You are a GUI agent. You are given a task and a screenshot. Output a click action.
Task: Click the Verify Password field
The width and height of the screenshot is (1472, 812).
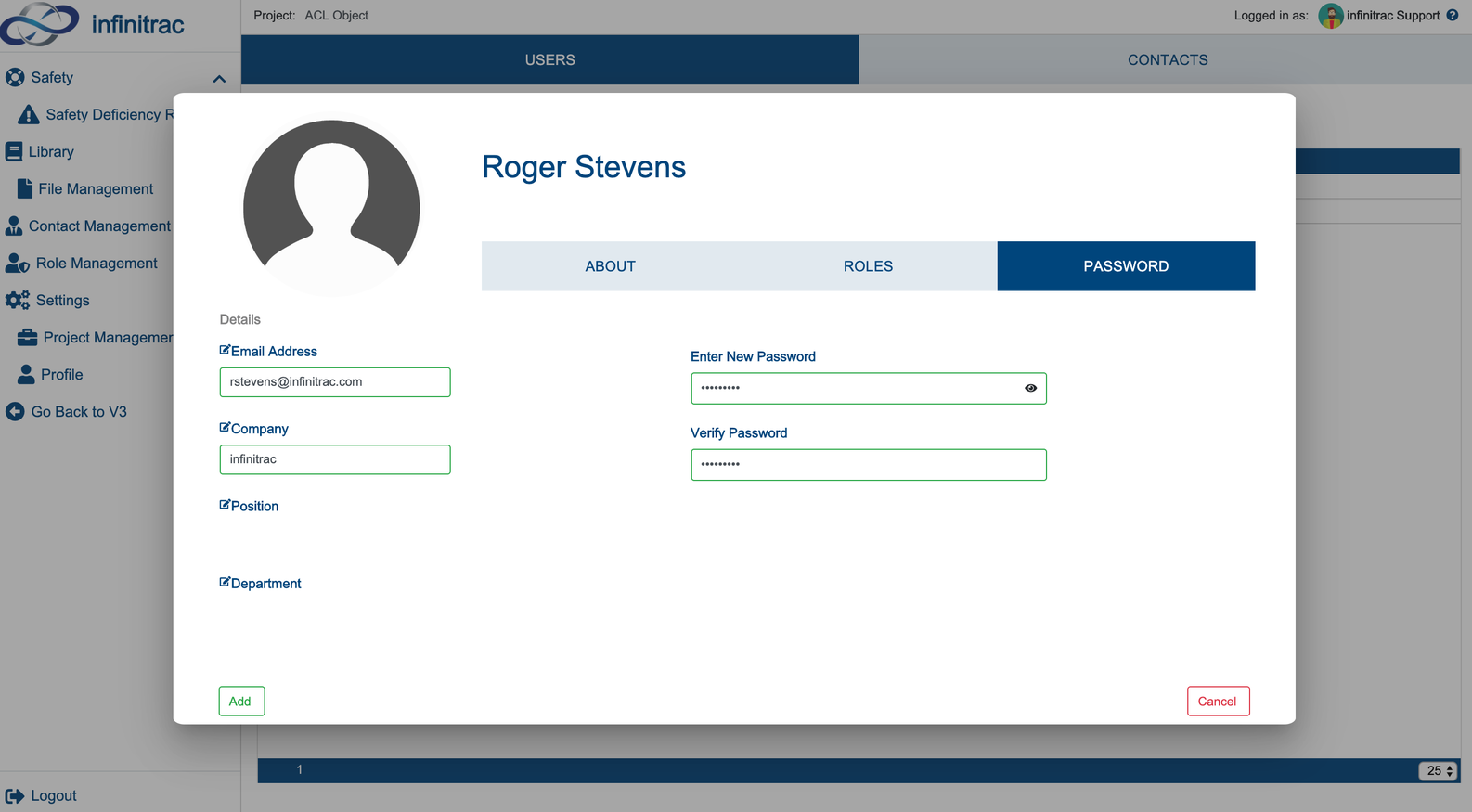pyautogui.click(x=869, y=464)
